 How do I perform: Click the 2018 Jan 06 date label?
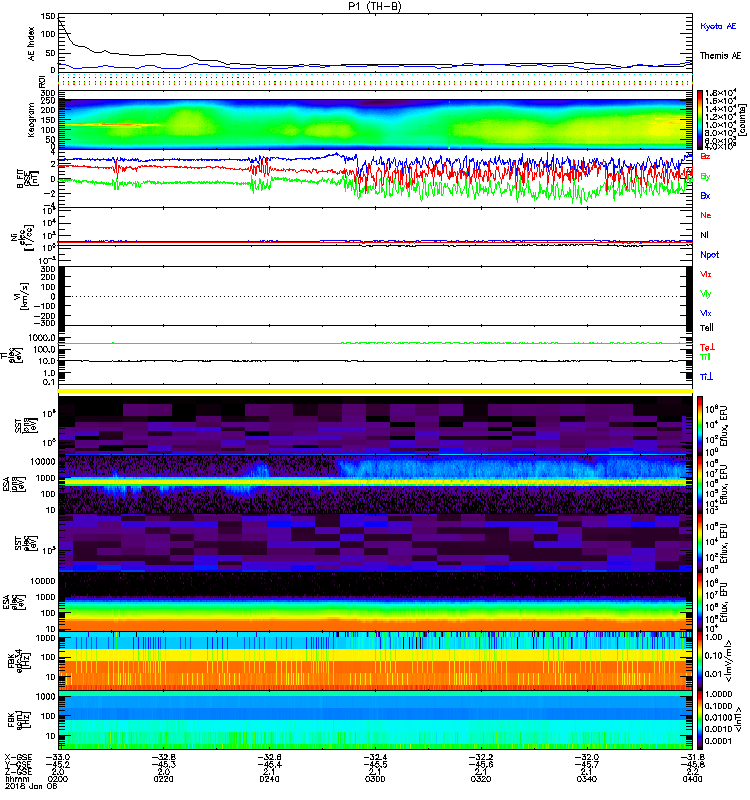click(x=32, y=786)
